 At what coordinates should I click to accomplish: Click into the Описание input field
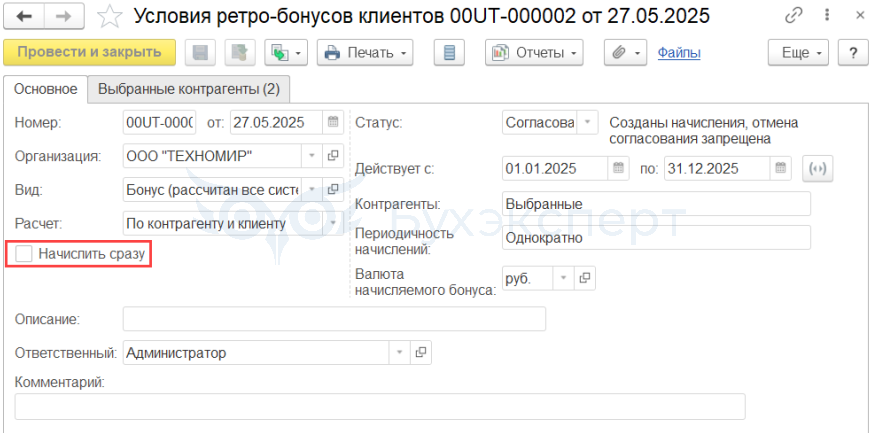tap(334, 319)
